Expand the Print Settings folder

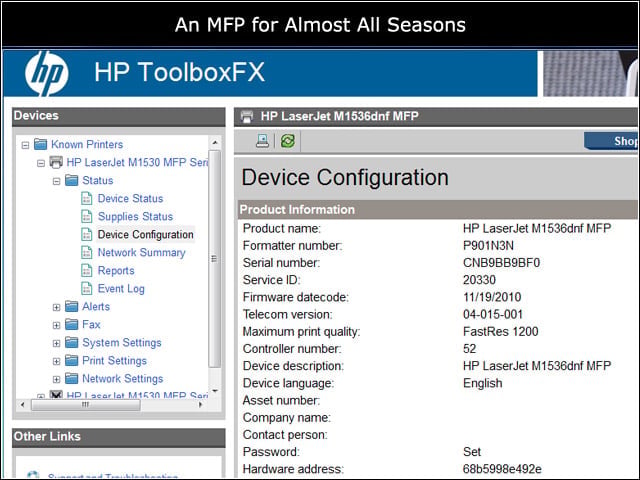(x=56, y=361)
